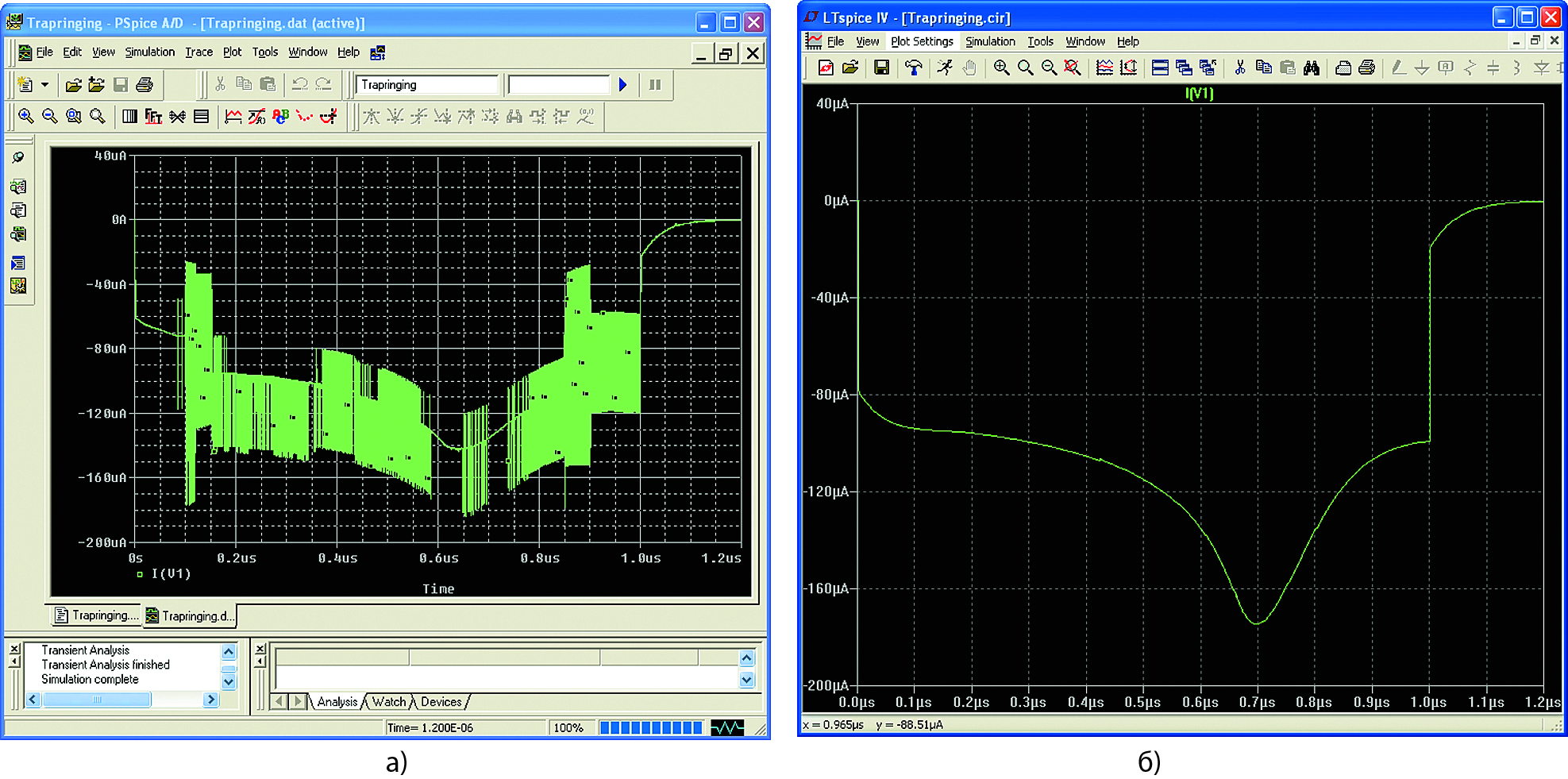
Task: Click the PSpice Zoom In magnifier icon
Action: tap(26, 117)
